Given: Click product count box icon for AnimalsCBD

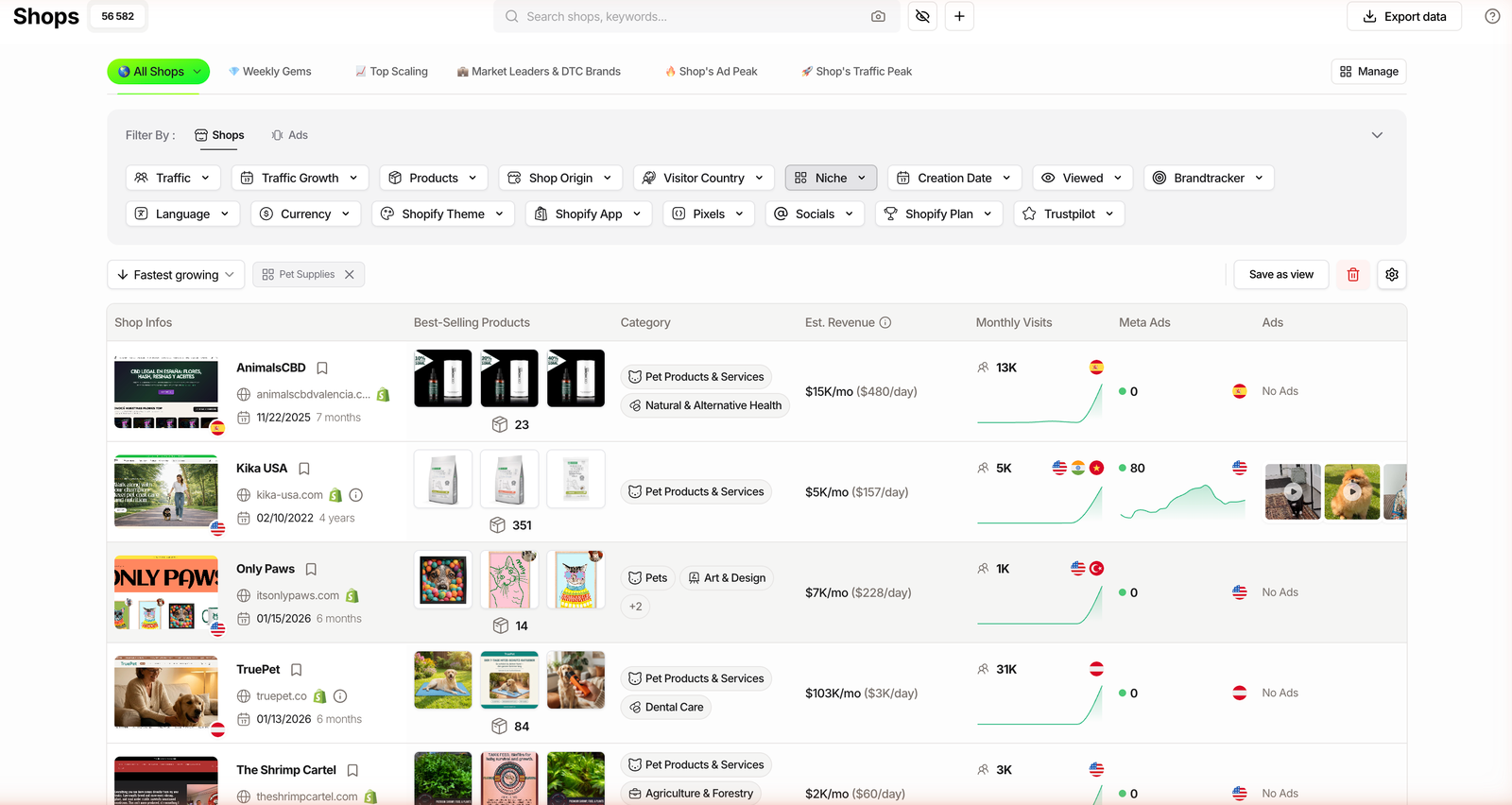Looking at the screenshot, I should click(500, 425).
